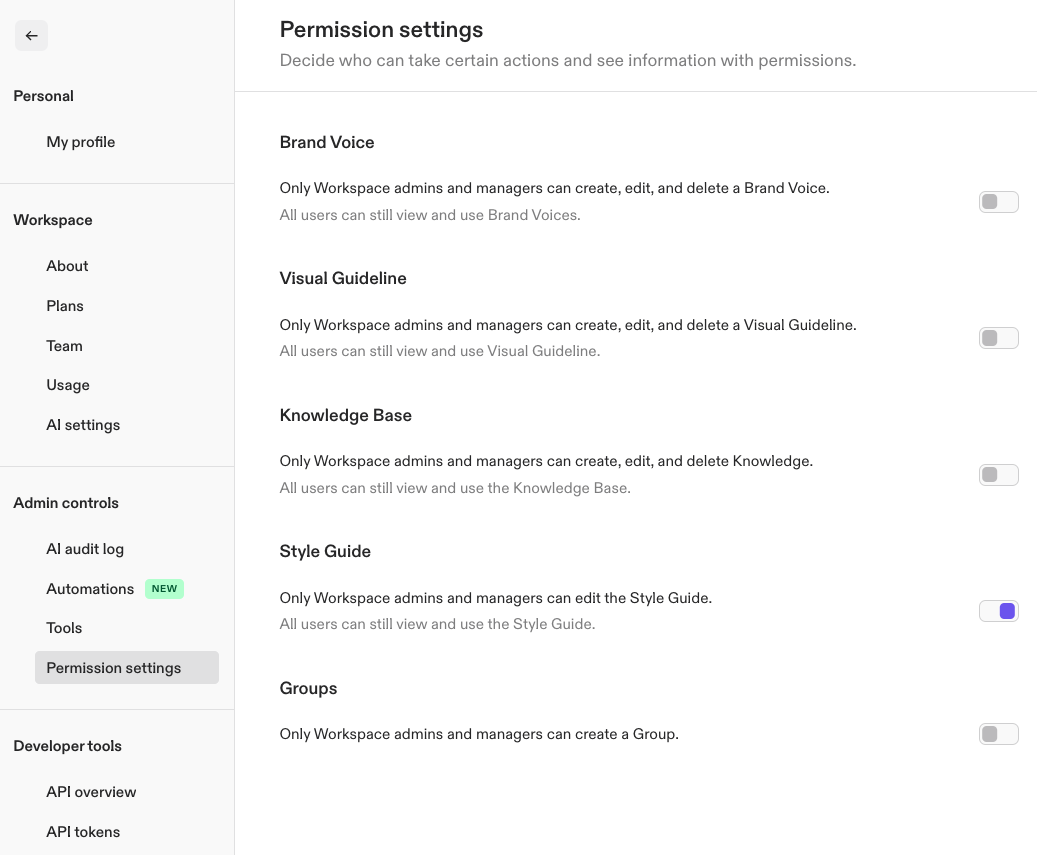
Task: Open API overview page
Action: (x=91, y=792)
